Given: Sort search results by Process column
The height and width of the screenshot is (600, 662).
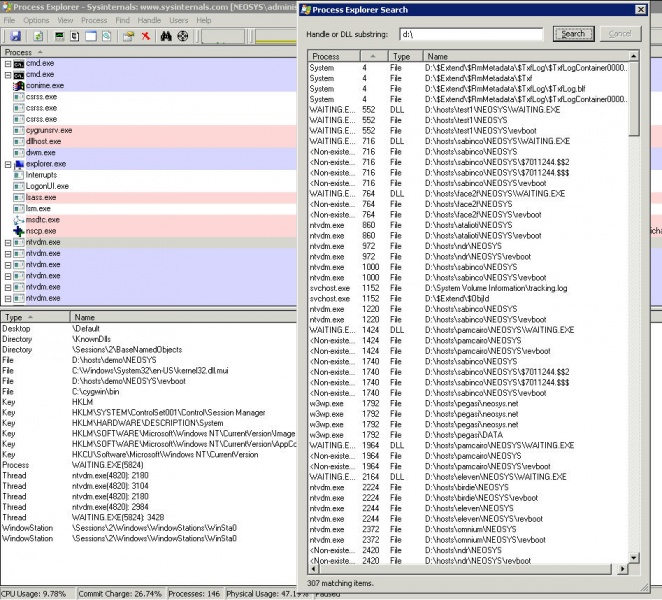Looking at the screenshot, I should pyautogui.click(x=334, y=56).
